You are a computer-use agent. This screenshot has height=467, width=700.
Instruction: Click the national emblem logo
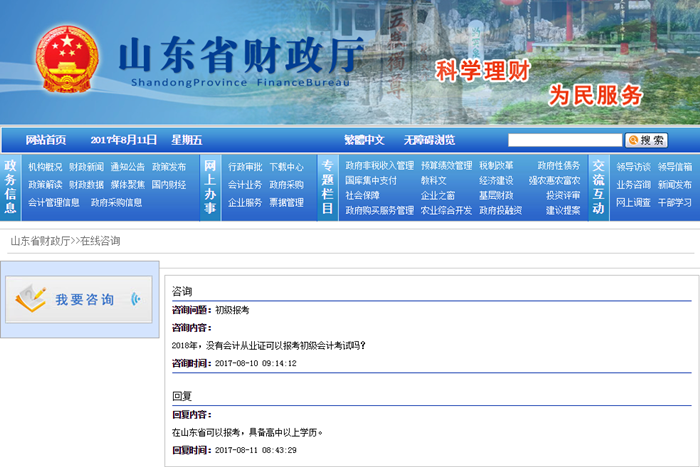click(x=68, y=61)
